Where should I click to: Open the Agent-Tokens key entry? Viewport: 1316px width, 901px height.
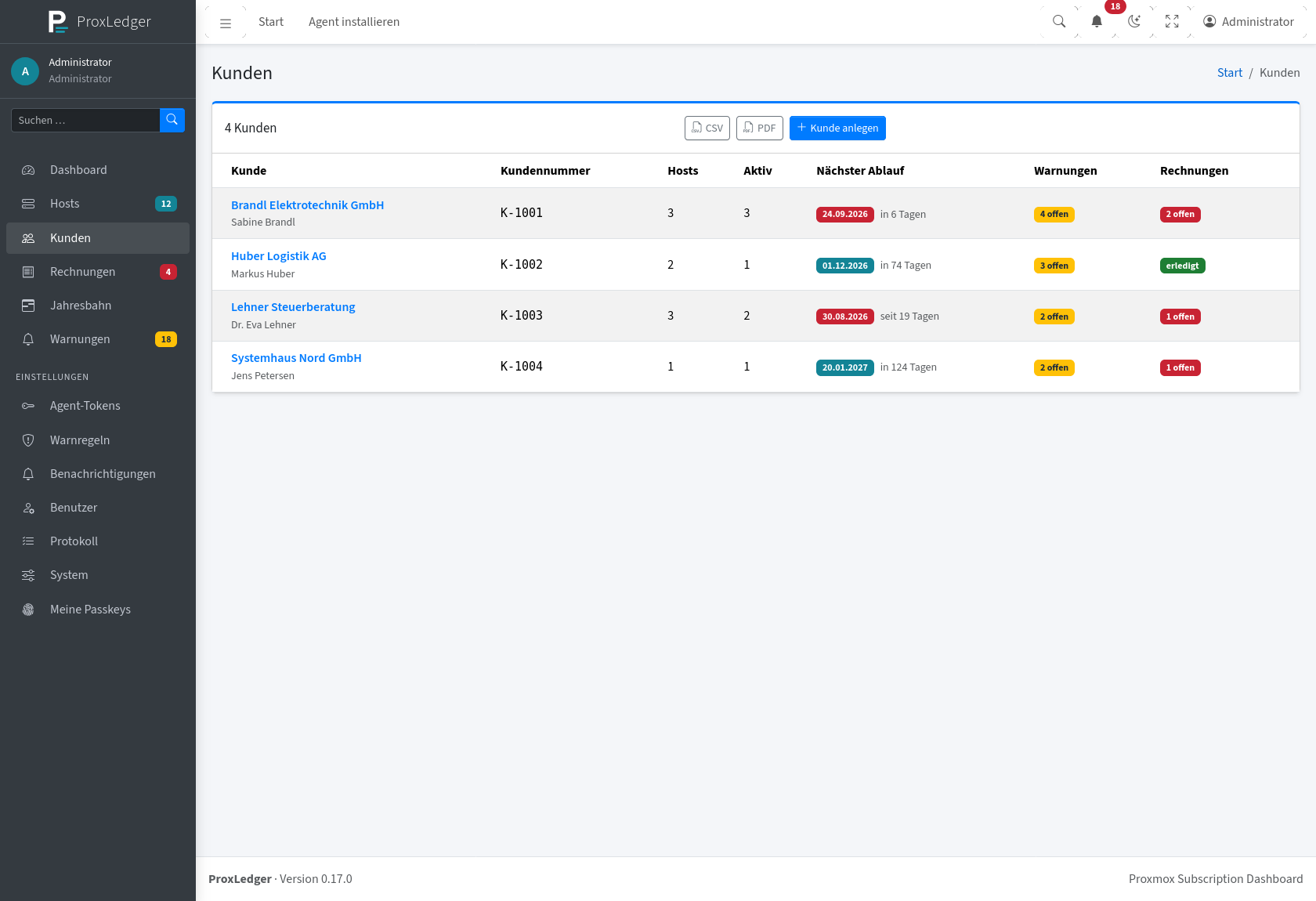coord(98,406)
